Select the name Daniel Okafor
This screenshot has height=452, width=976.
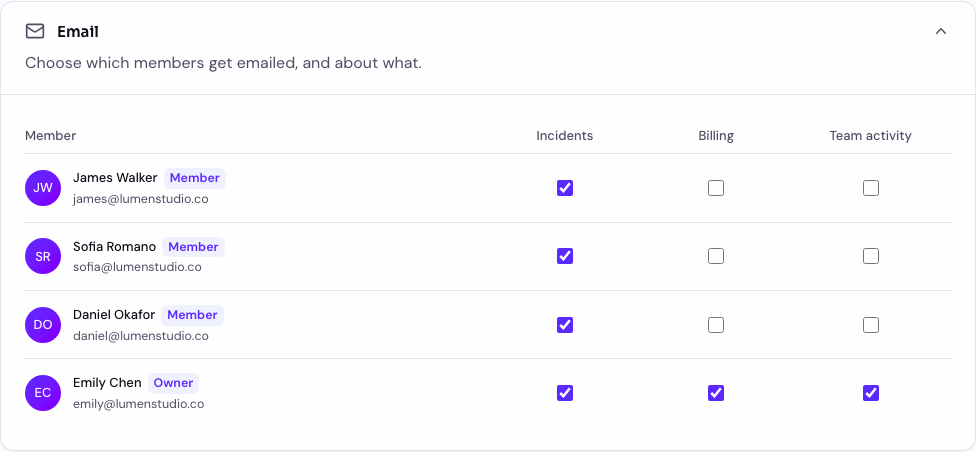[x=114, y=315]
